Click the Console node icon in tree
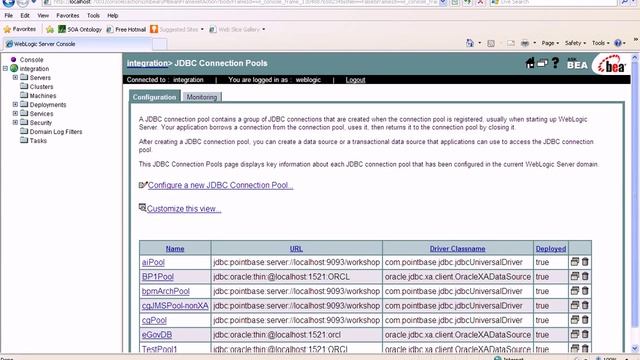Viewport: 640px width, 360px height. click(x=13, y=60)
